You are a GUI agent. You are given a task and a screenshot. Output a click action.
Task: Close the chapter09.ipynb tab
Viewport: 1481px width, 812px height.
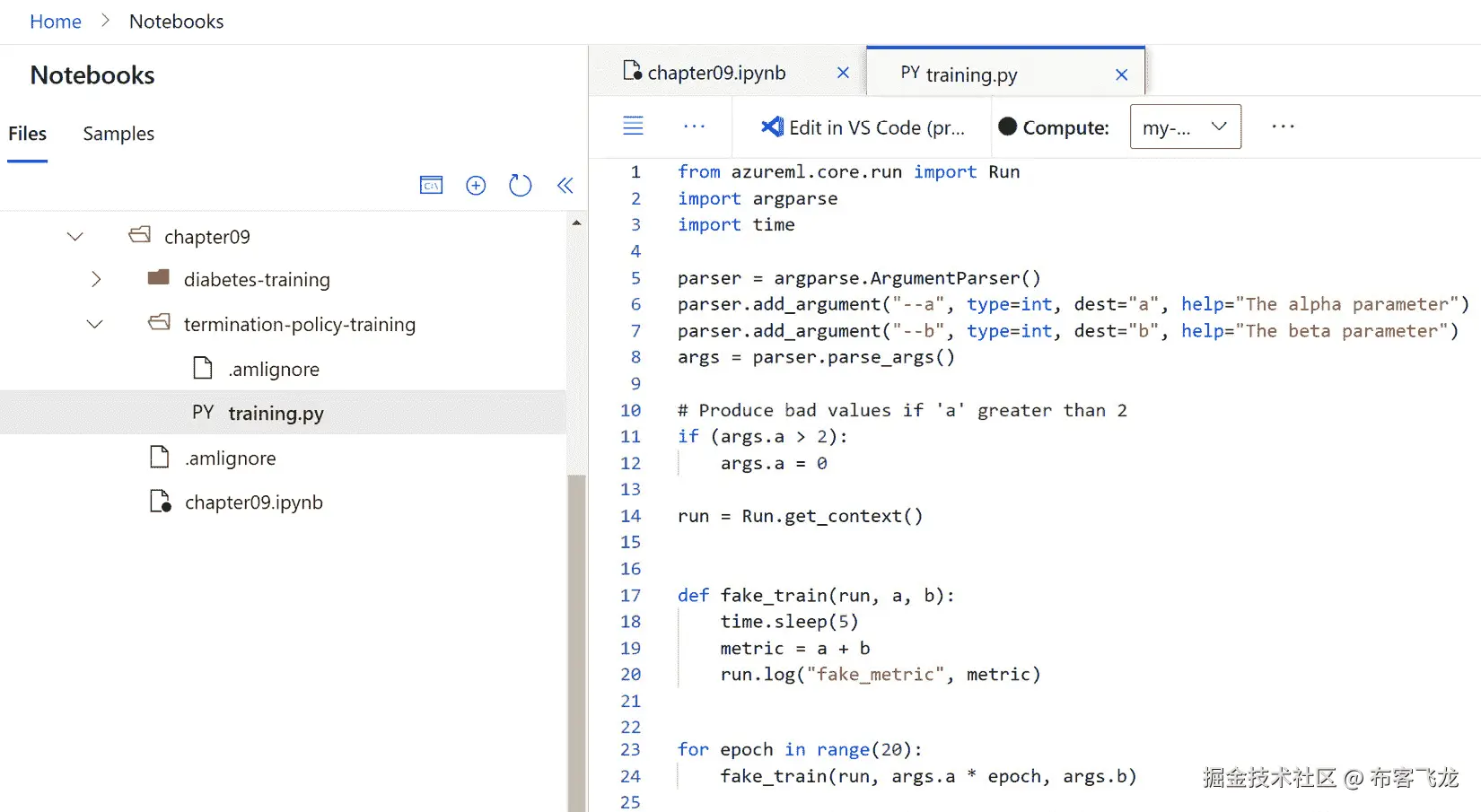point(843,73)
